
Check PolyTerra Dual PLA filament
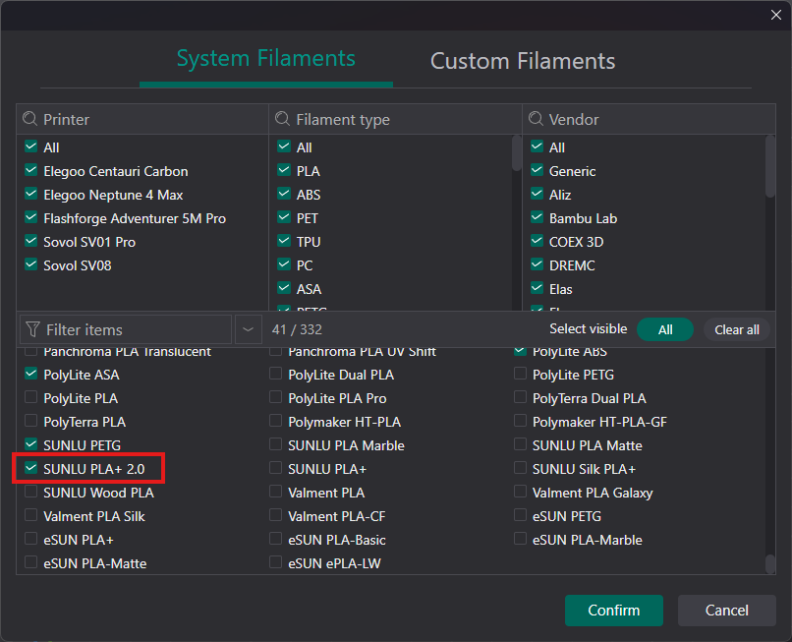[520, 398]
